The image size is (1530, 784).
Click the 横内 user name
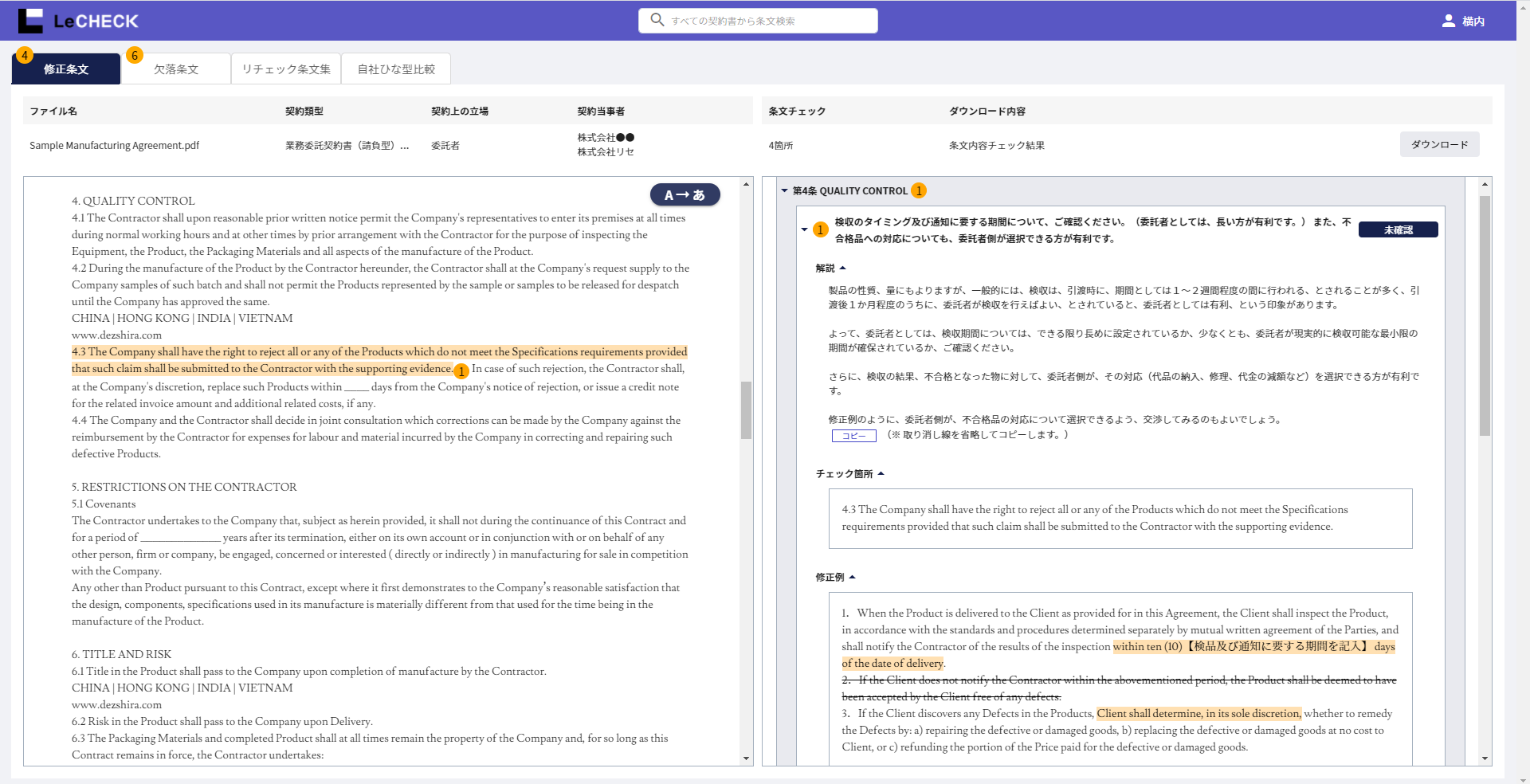click(1473, 22)
